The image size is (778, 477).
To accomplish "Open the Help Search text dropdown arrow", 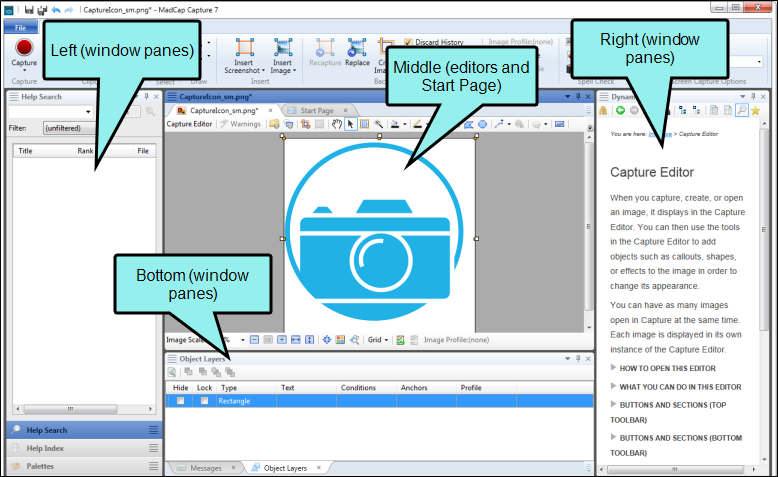I will pyautogui.click(x=88, y=112).
